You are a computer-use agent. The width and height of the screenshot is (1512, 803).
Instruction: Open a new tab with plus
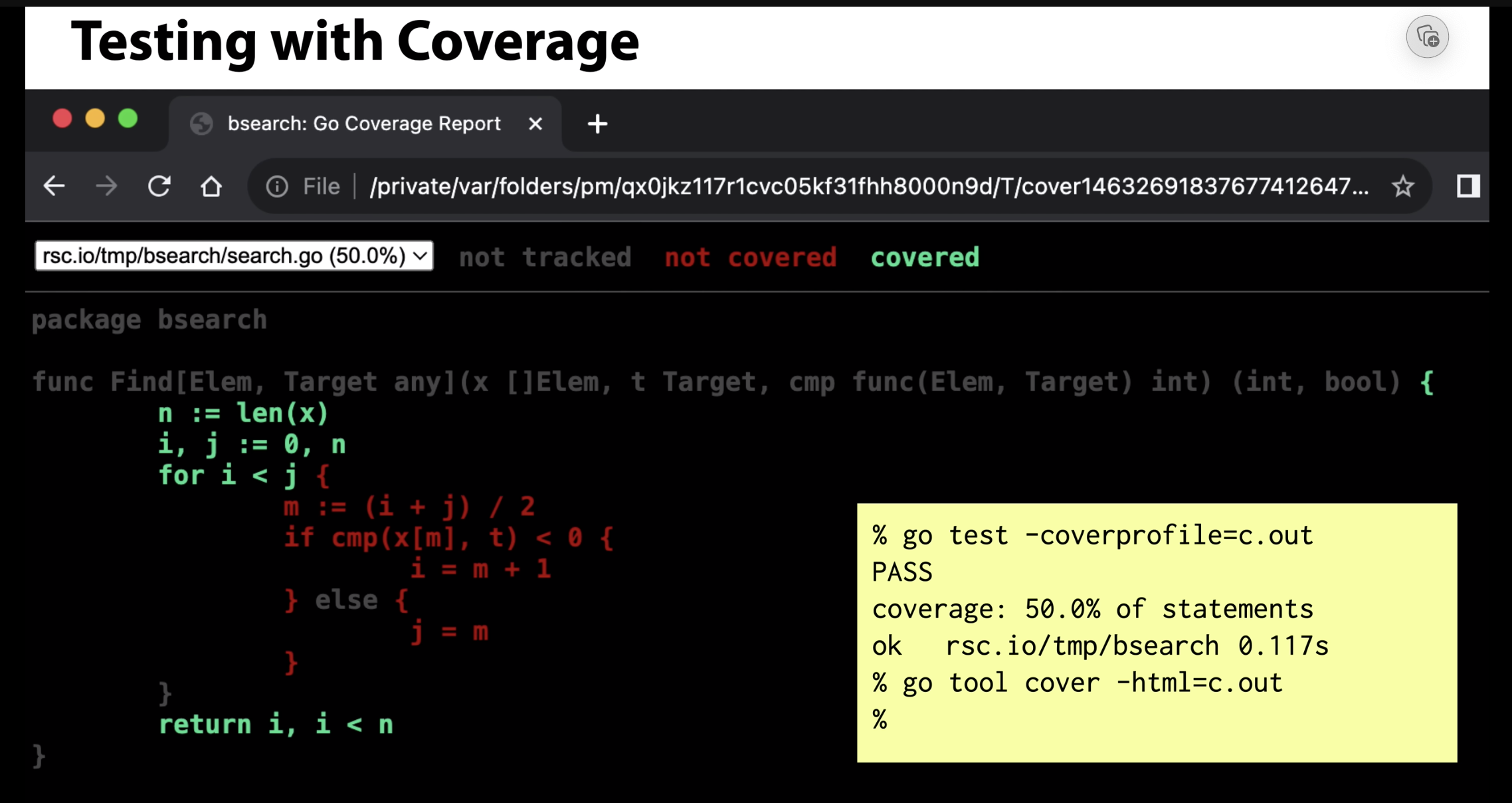(597, 124)
